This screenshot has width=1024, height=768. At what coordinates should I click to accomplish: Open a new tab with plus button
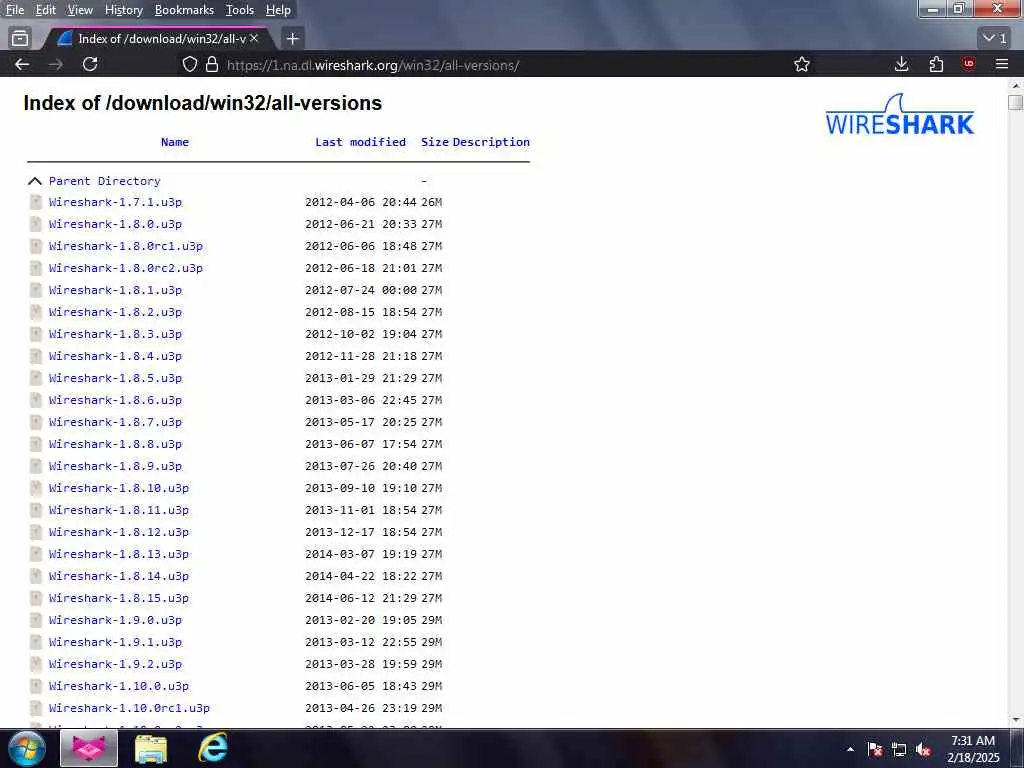(x=293, y=39)
